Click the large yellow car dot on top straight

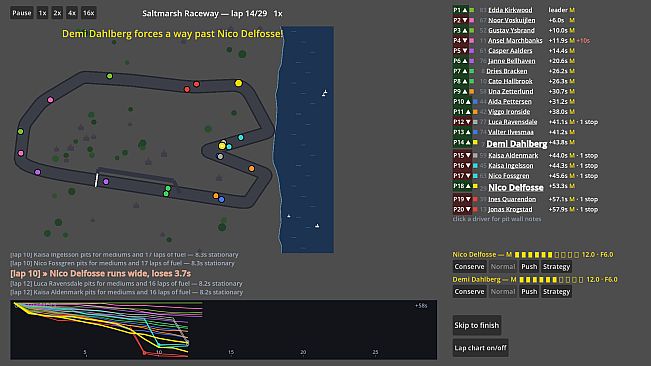tap(238, 83)
